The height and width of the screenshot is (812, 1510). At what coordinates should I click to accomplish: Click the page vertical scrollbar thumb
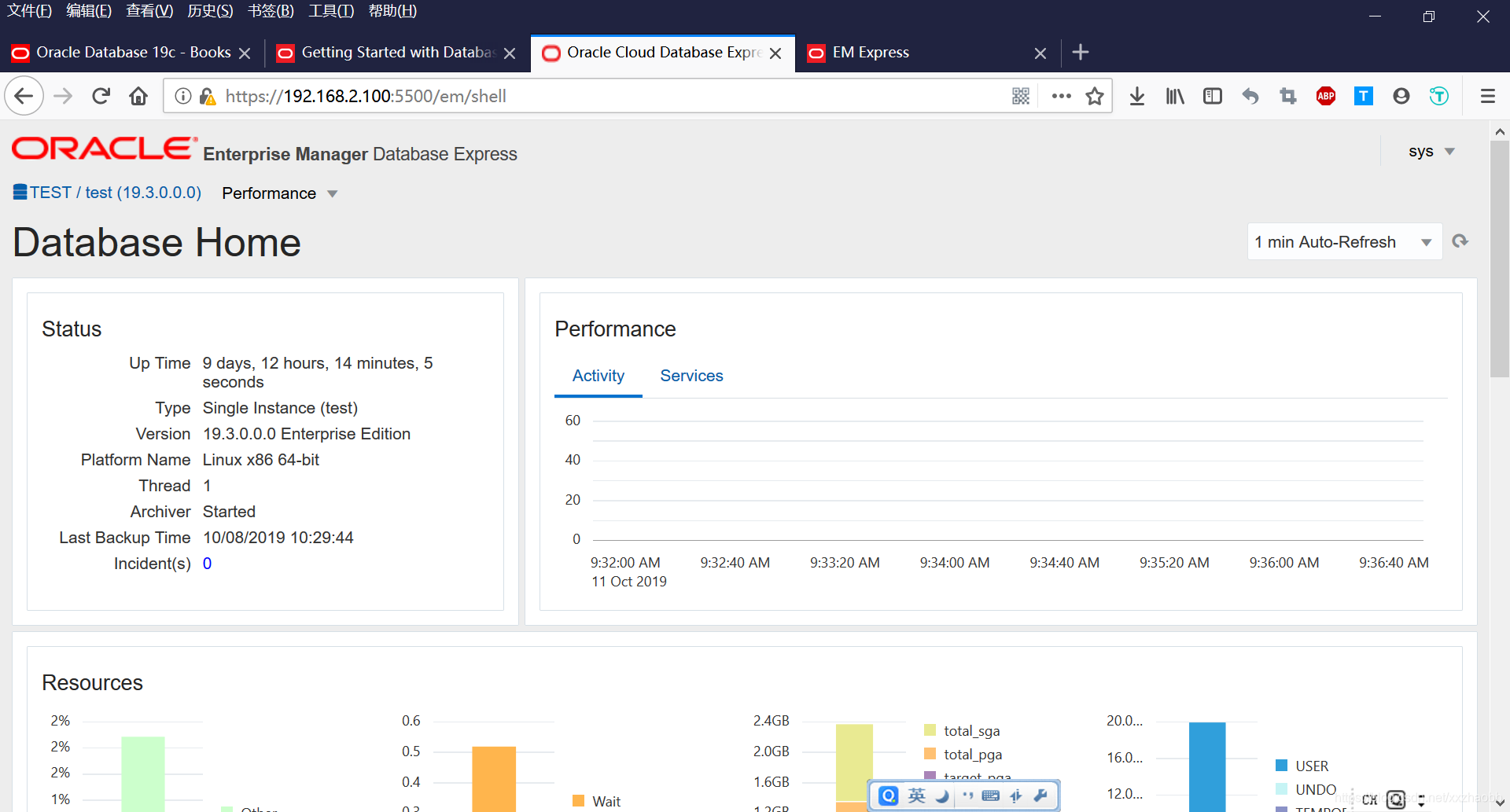tap(1500, 259)
